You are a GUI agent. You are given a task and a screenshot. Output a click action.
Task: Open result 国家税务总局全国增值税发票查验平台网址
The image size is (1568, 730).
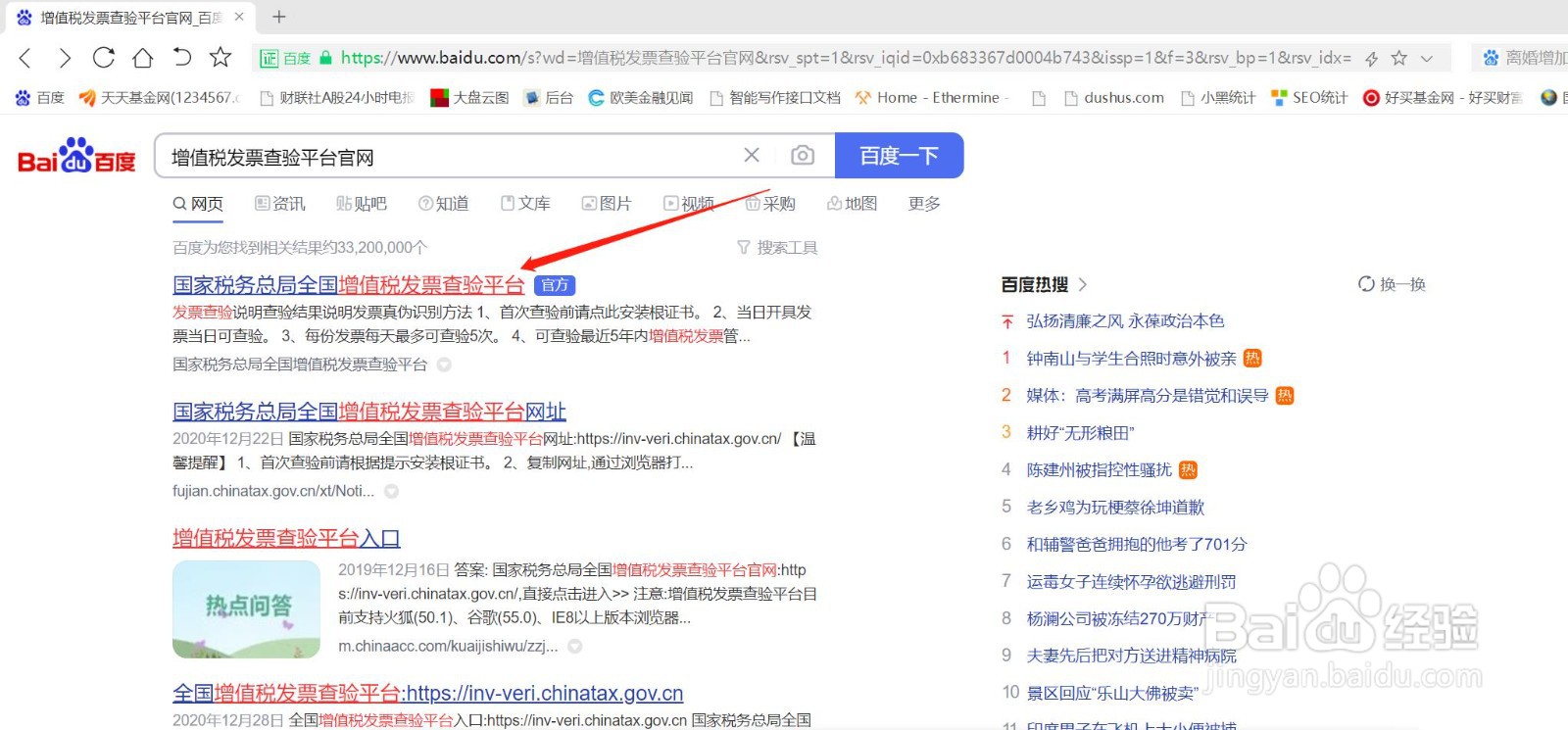pos(369,412)
